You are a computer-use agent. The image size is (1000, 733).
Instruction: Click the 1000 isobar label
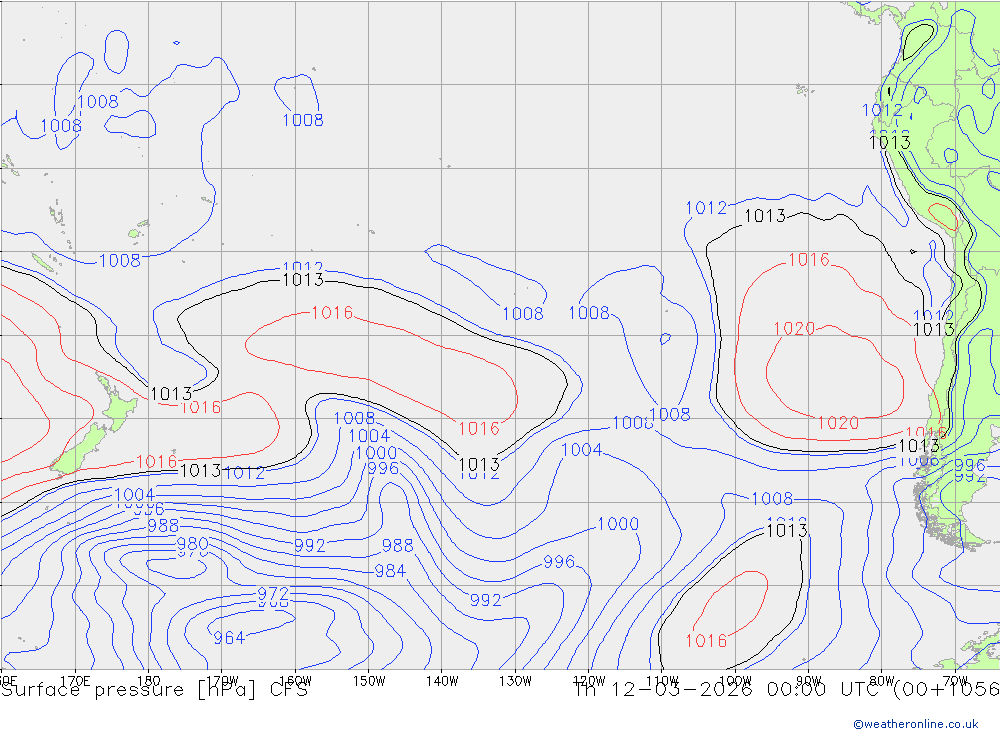point(618,524)
